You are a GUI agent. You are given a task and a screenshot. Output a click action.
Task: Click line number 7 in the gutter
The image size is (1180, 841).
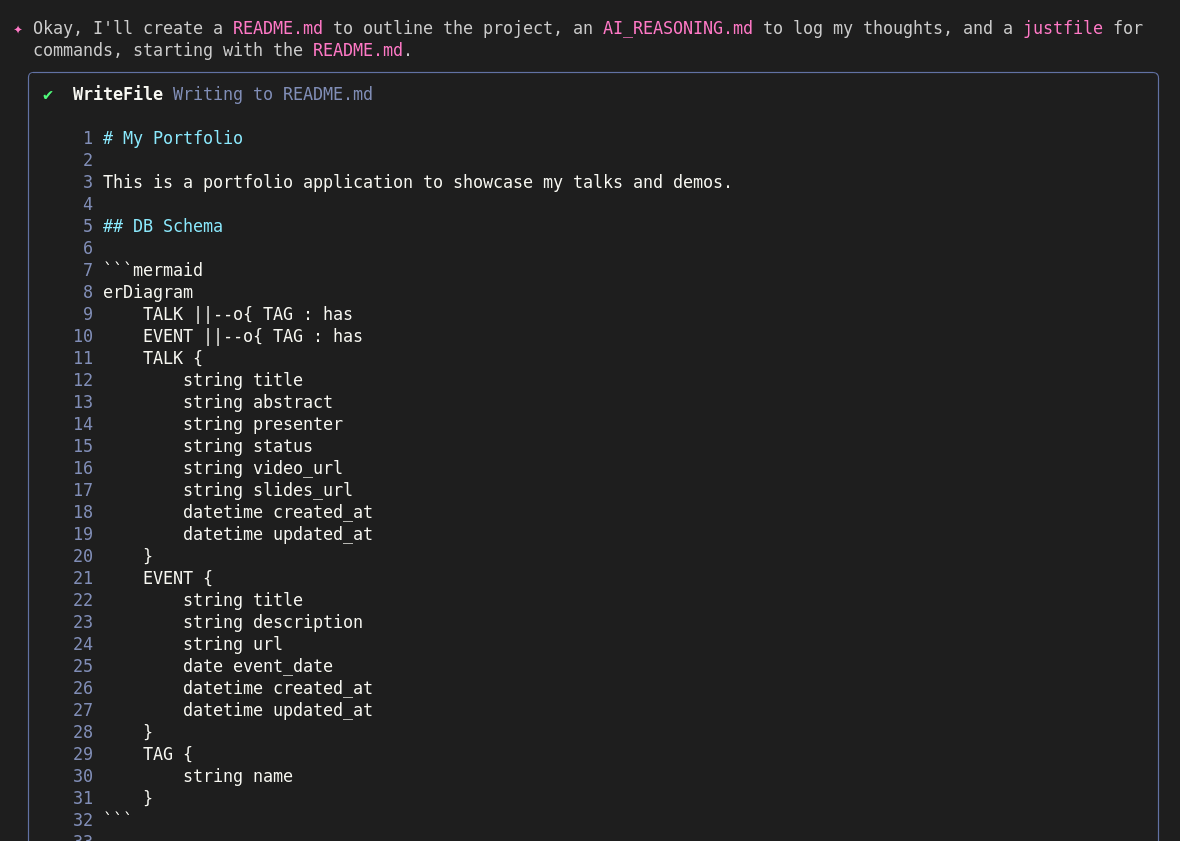(87, 270)
